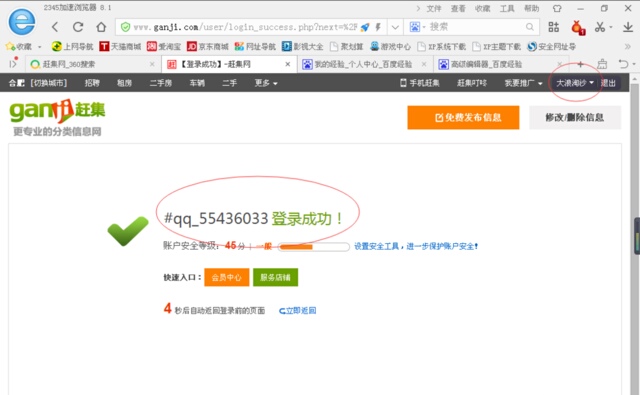
Task: Open the 收藏 menu in title bar
Action: click(482, 8)
